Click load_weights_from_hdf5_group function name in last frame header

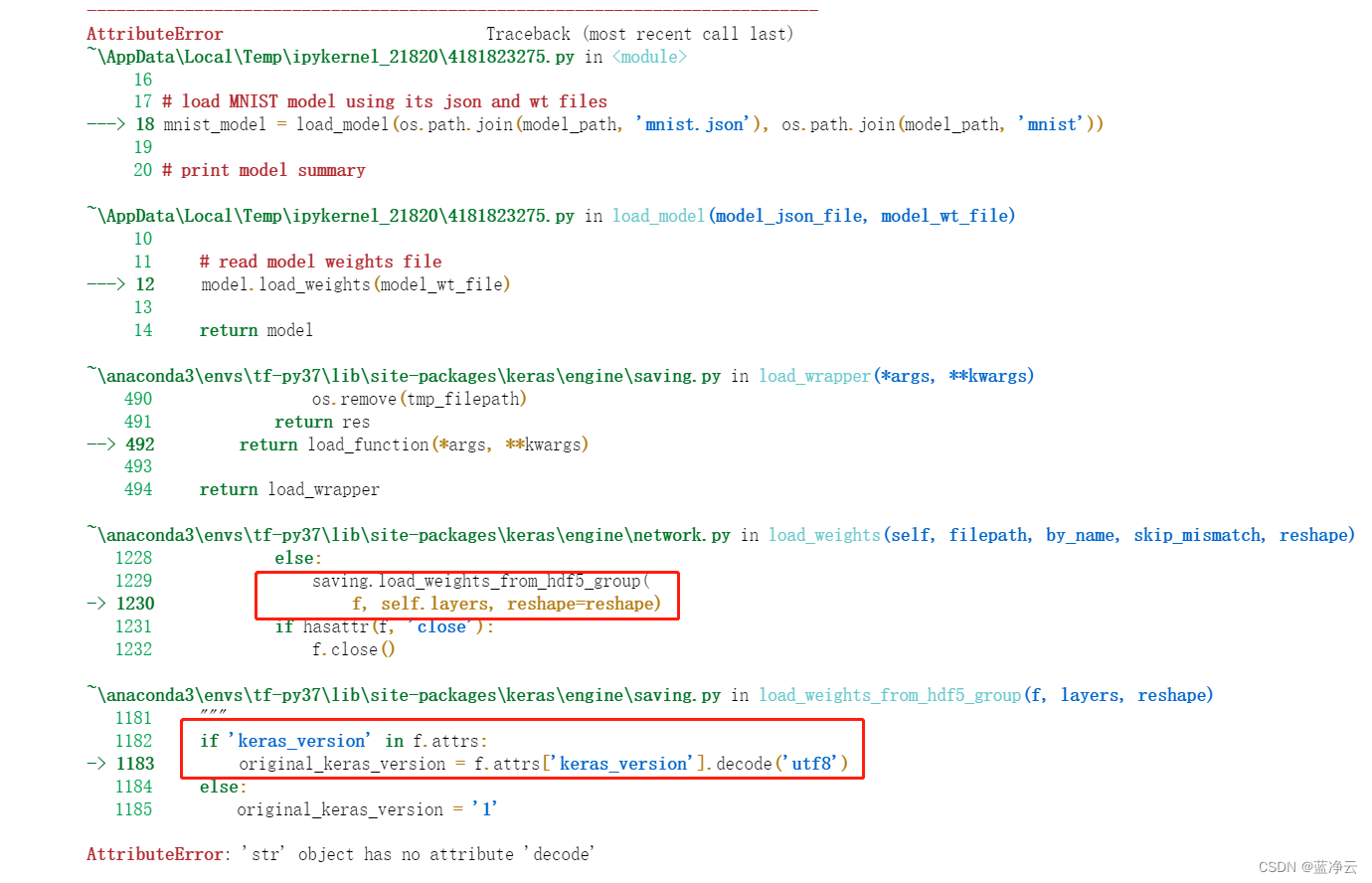point(890,695)
